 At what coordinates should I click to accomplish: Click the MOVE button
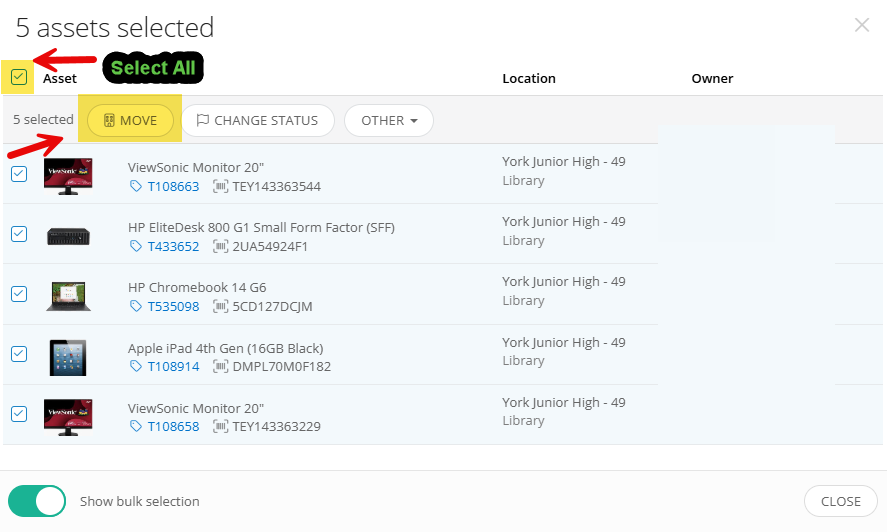tap(130, 121)
